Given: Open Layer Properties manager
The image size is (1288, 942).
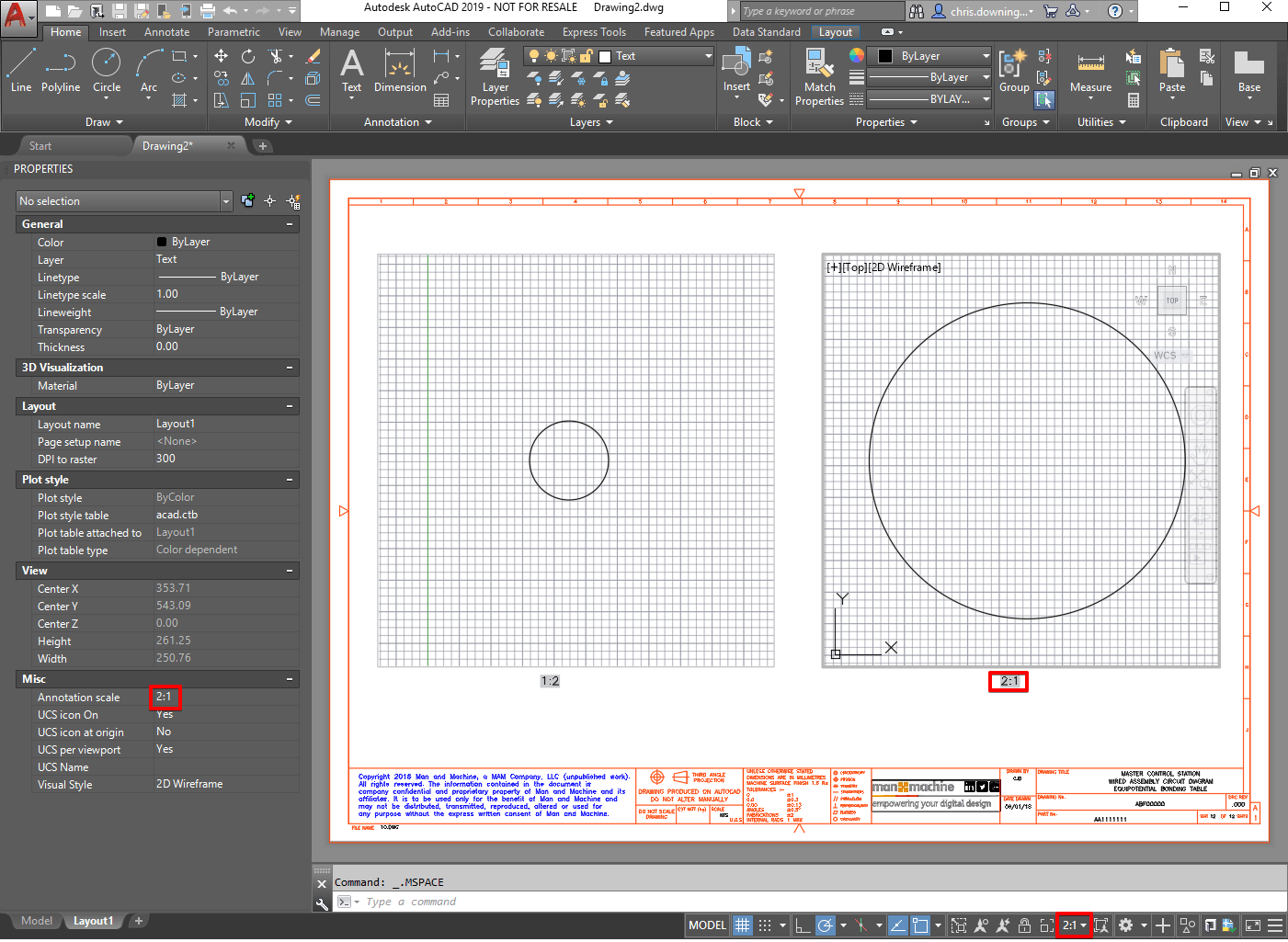Looking at the screenshot, I should pyautogui.click(x=495, y=77).
